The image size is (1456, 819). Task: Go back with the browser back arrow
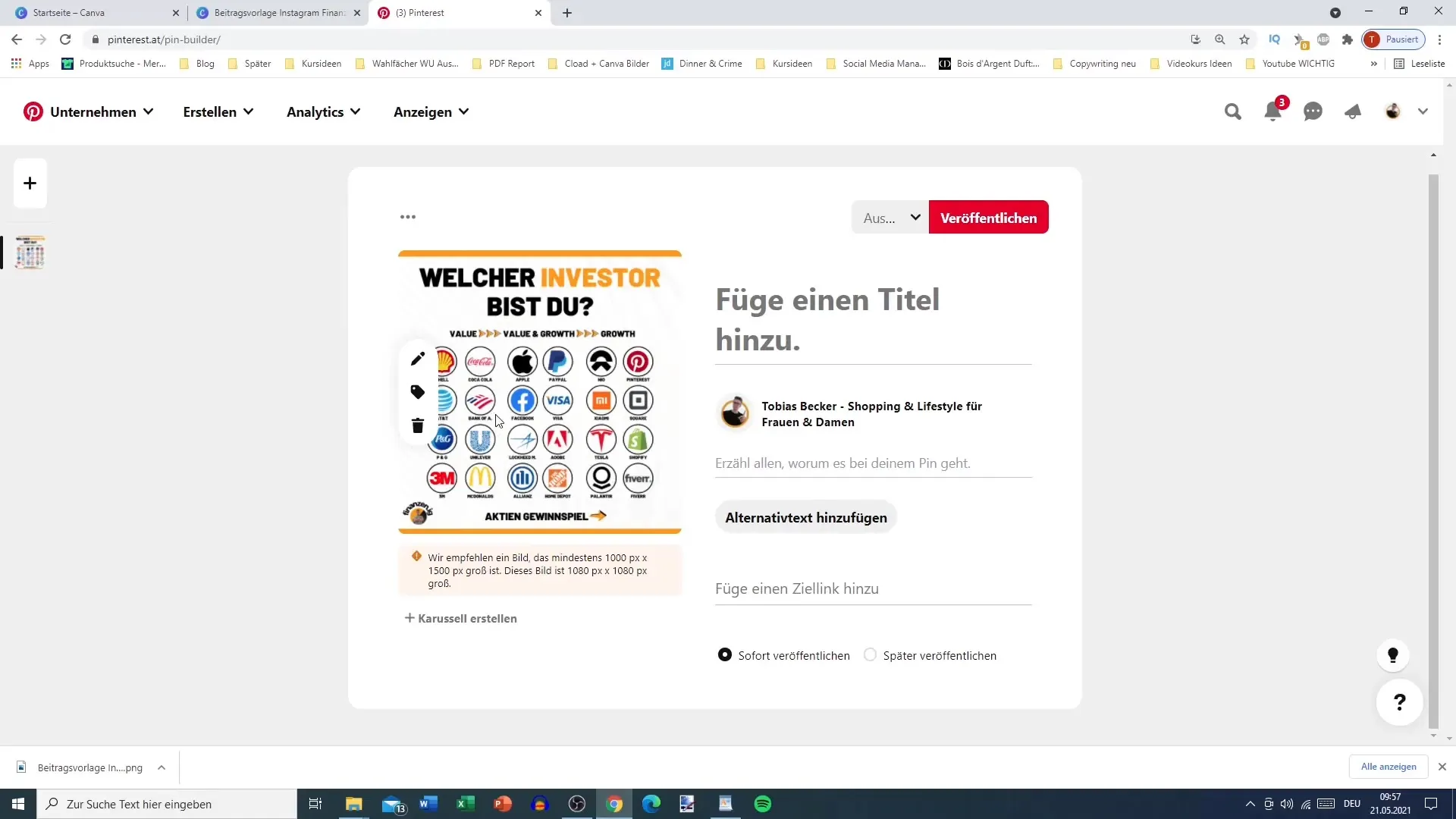(x=17, y=39)
